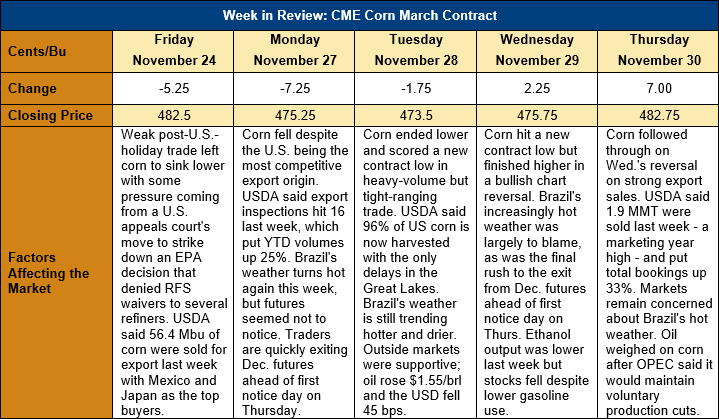Click the Tuesday commentary about new contract low
Image resolution: width=719 pixels, height=419 pixels.
(x=415, y=273)
